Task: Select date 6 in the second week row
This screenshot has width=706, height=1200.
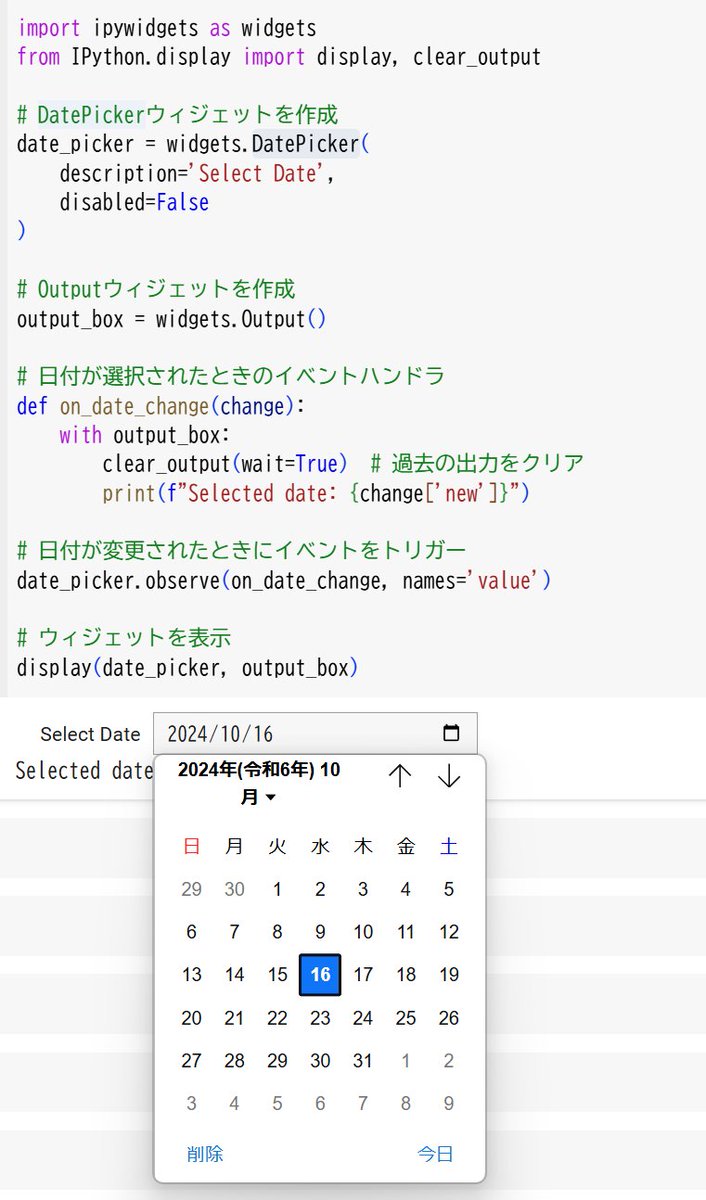Action: (191, 932)
